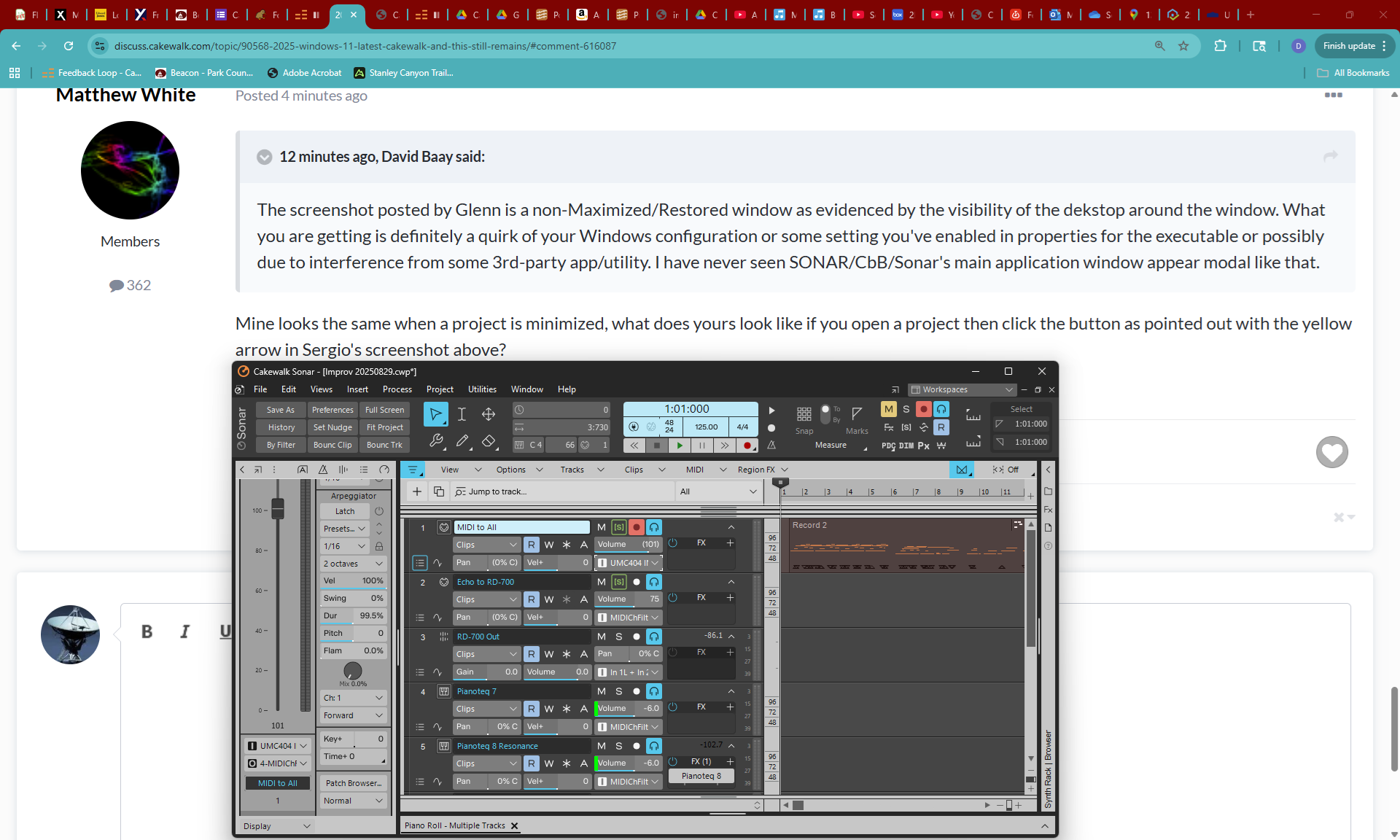
Task: Click the Add Track plus icon
Action: tap(417, 491)
